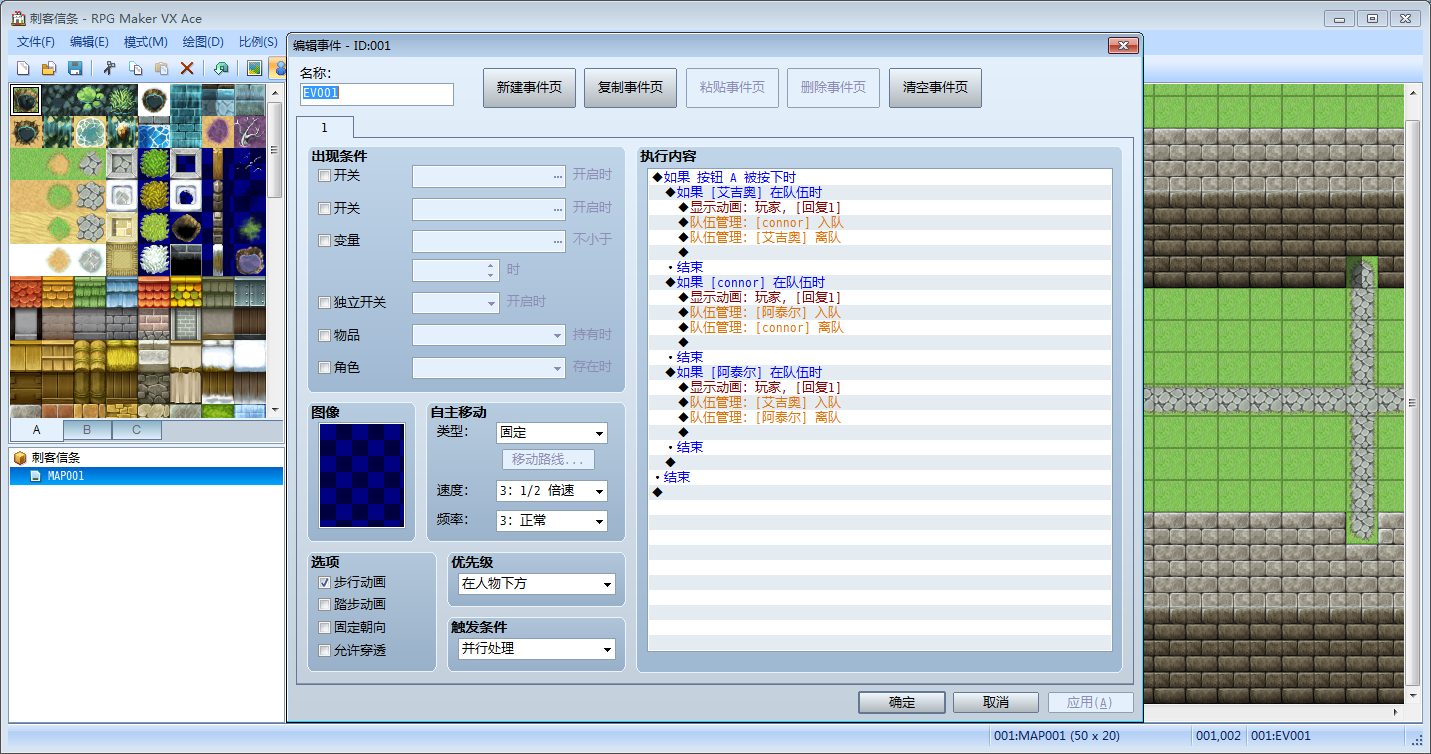
Task: Switch to tileset tab B
Action: (87, 430)
